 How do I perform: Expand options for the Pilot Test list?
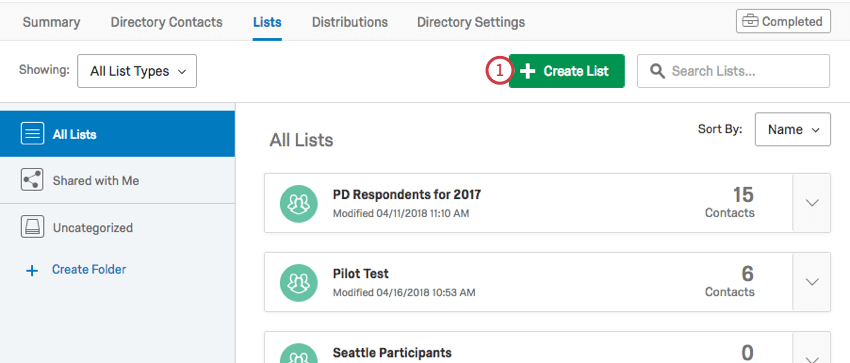[x=812, y=282]
